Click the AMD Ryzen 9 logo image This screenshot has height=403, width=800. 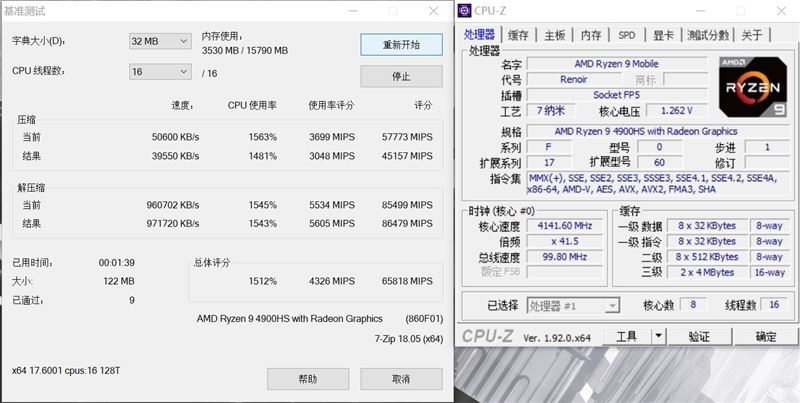coord(753,87)
